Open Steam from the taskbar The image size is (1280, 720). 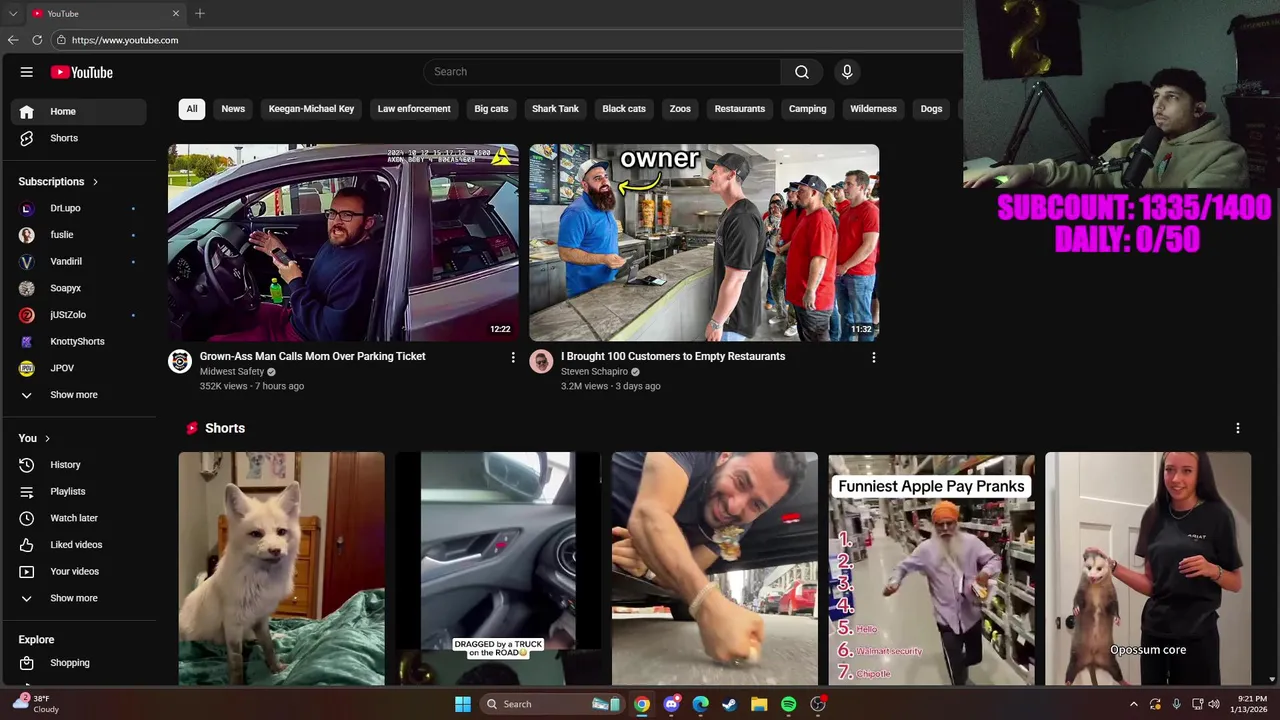click(x=730, y=704)
